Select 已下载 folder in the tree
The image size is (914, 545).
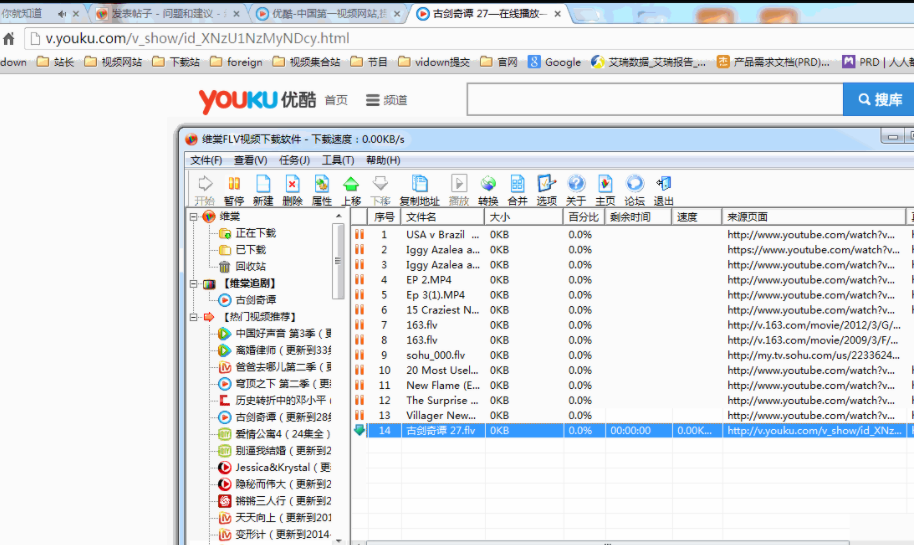click(242, 249)
